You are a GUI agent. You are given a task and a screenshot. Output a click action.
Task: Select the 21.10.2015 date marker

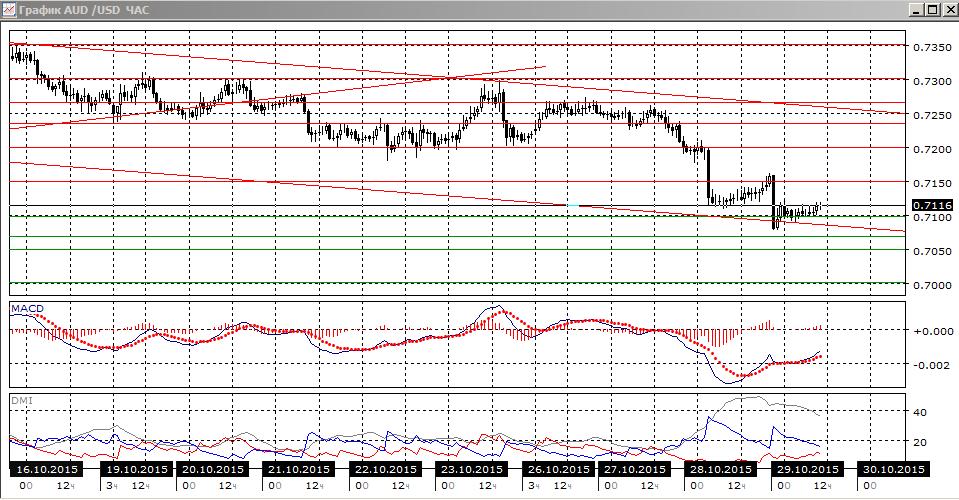(299, 469)
